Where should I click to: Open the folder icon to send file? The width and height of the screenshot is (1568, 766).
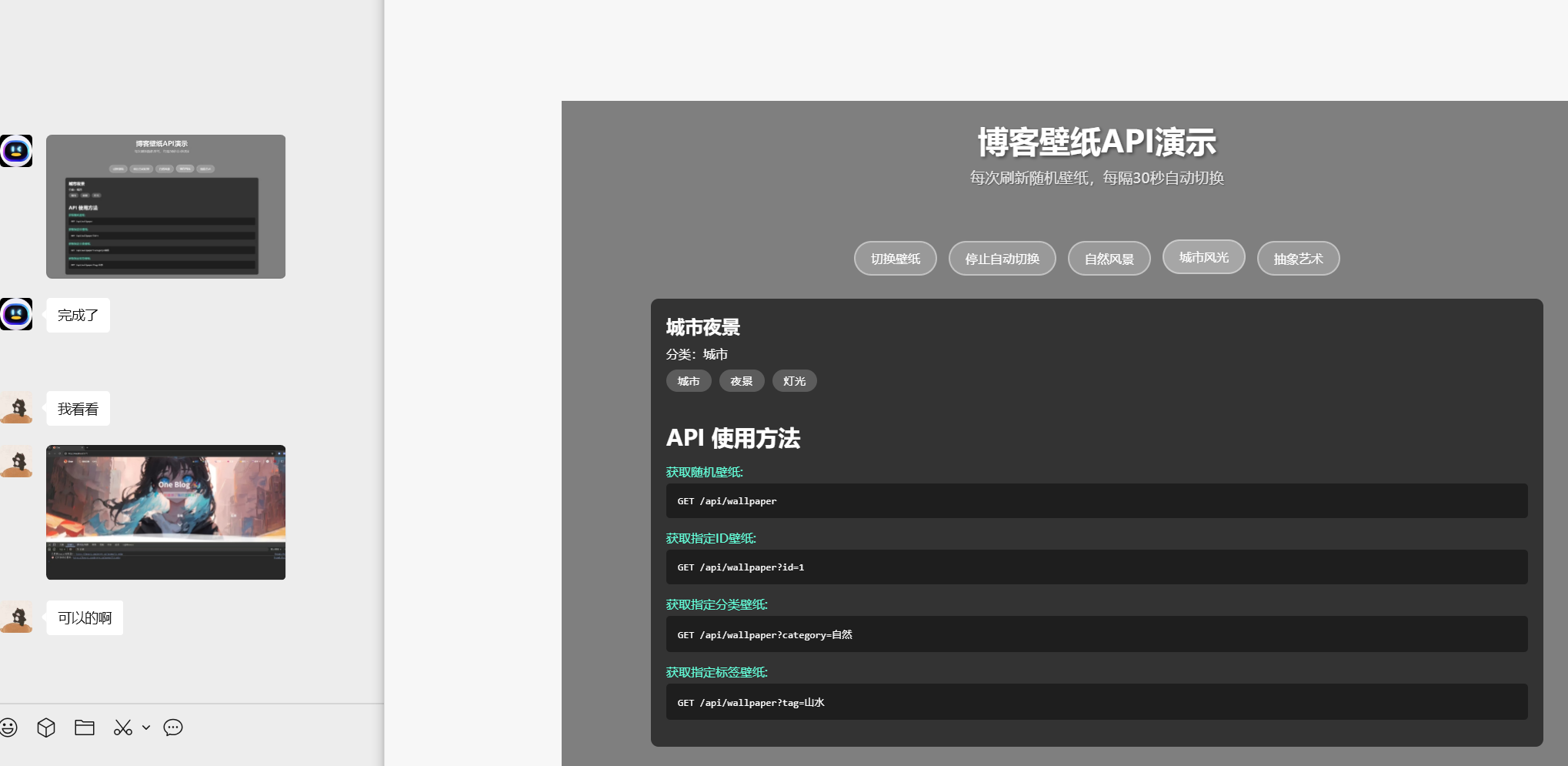[85, 728]
